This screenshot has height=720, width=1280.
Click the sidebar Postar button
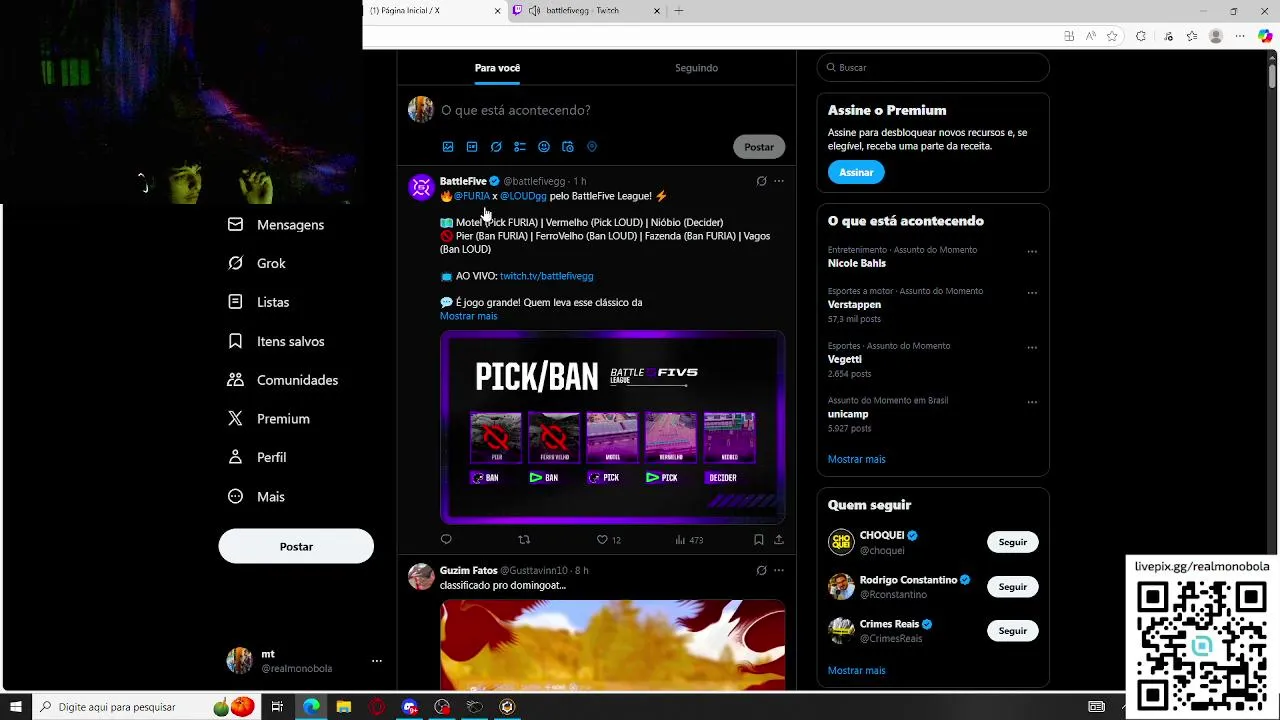[x=296, y=546]
